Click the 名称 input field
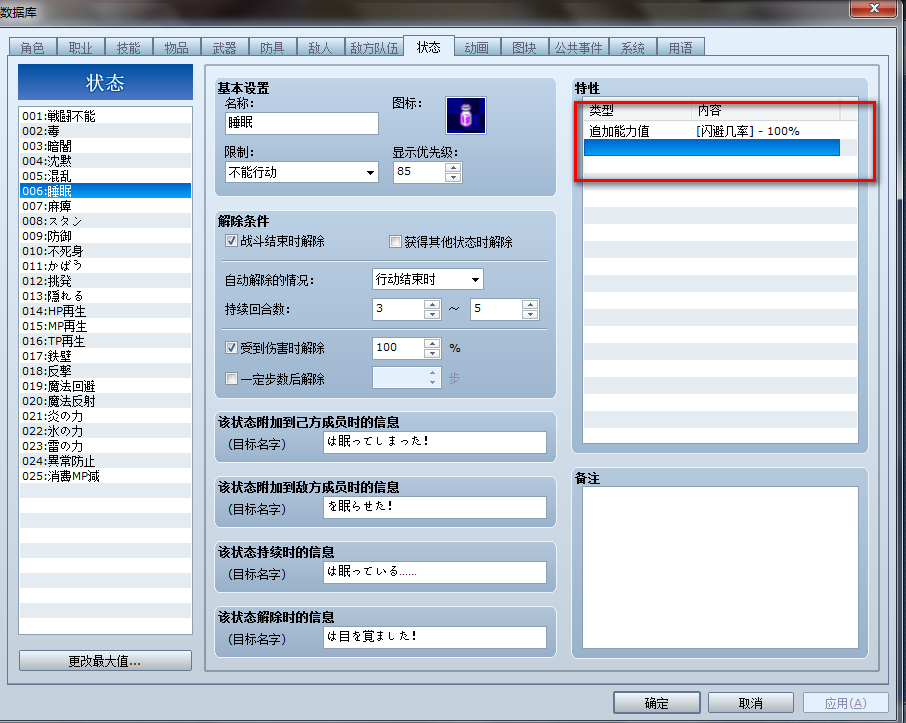Viewport: 906px width, 723px height. [302, 123]
